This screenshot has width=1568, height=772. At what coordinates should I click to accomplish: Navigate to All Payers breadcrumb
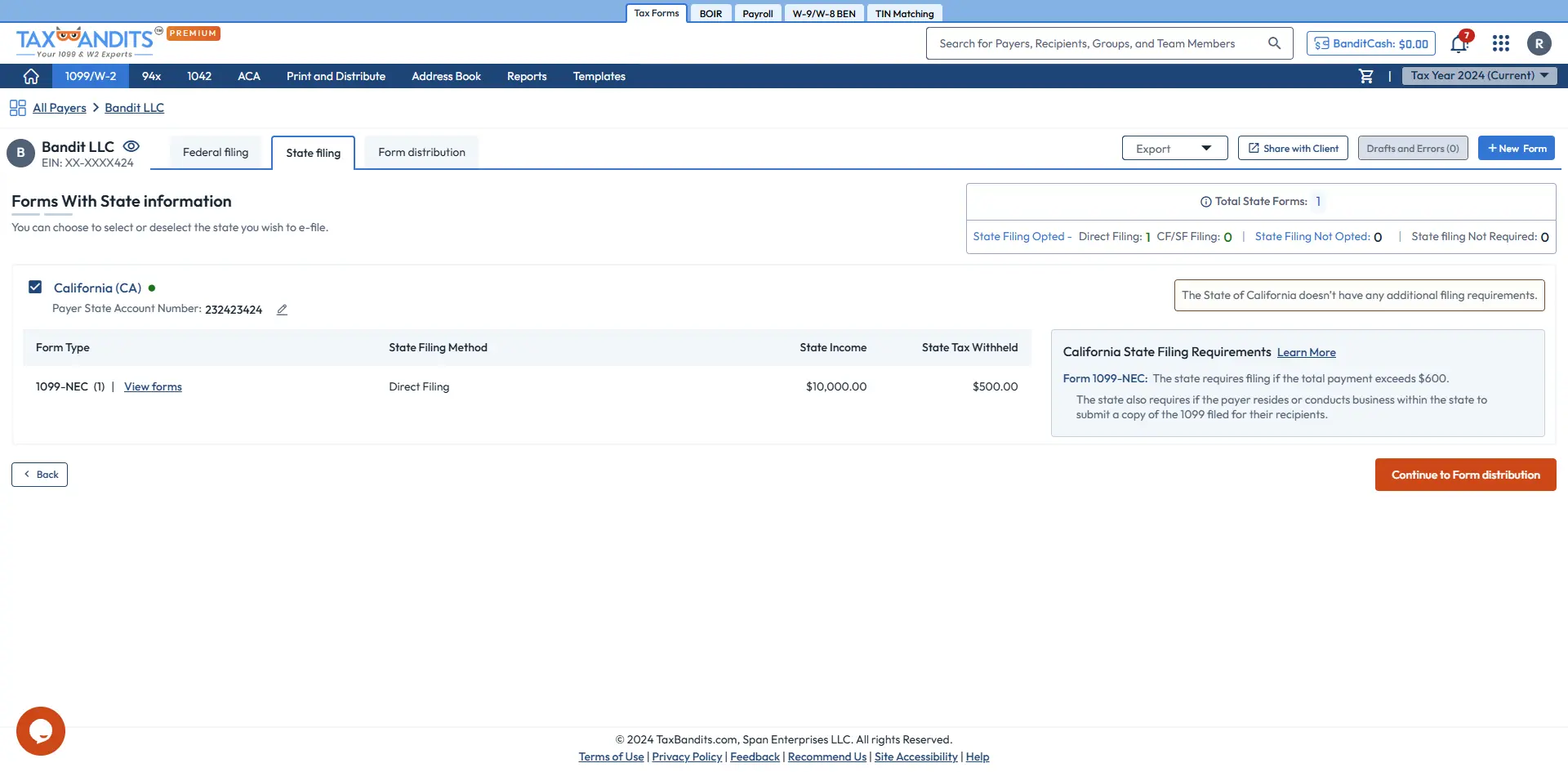[60, 108]
